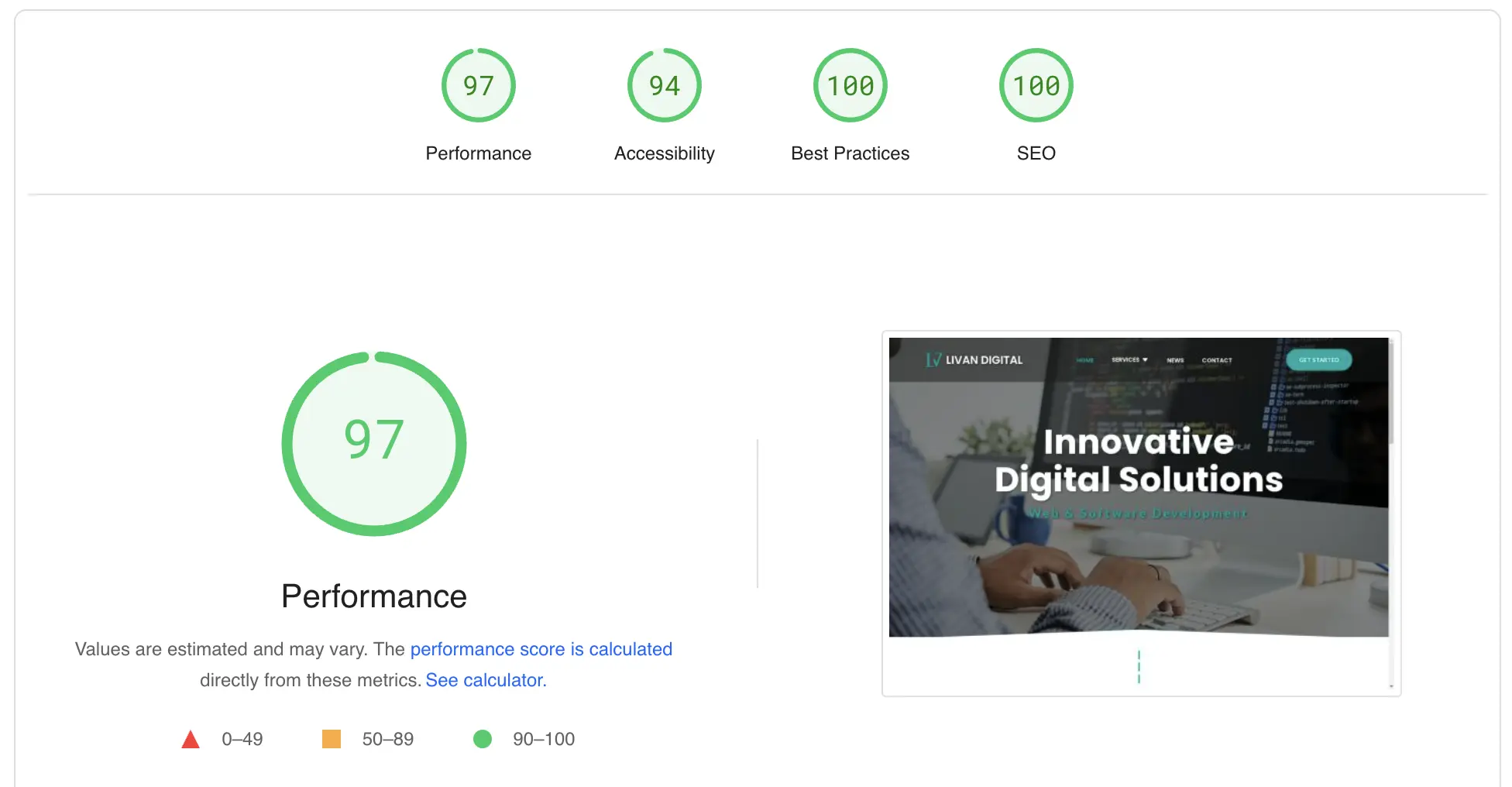This screenshot has width=1512, height=787.
Task: Click the Best Practices score gauge
Action: point(850,85)
